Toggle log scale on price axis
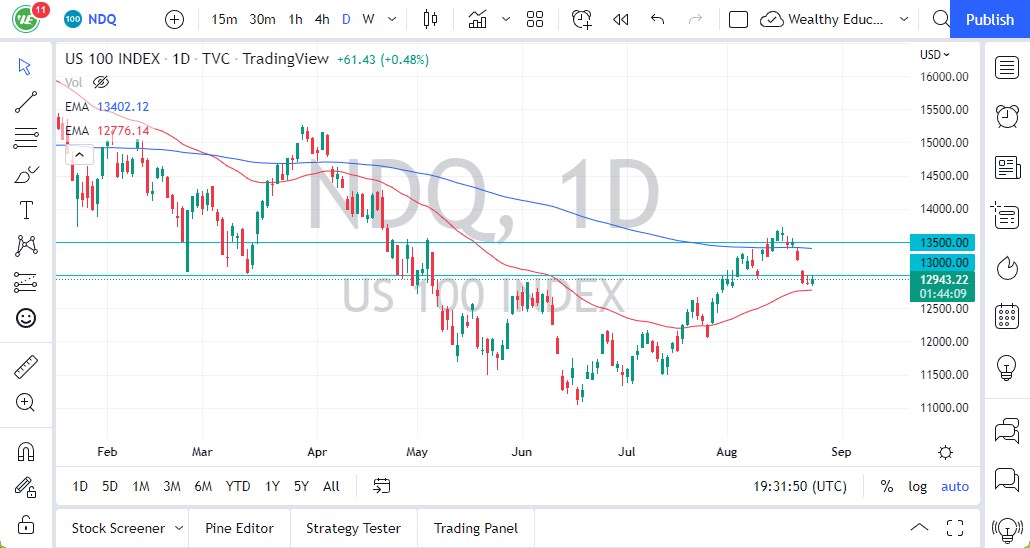Screen dimensions: 1030x548 (917, 486)
